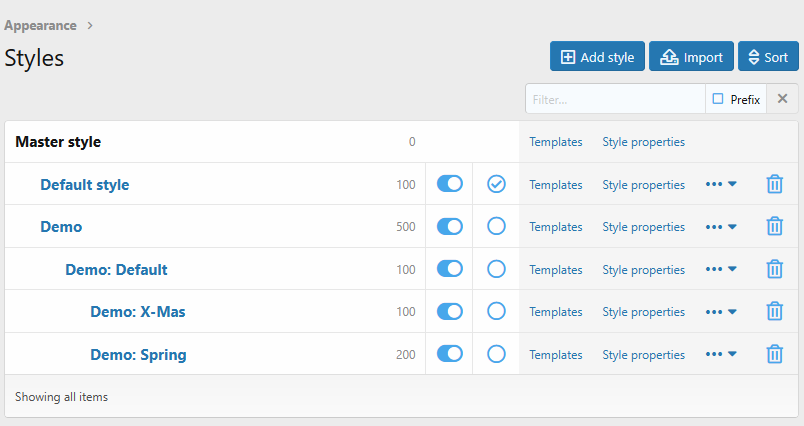Viewport: 804px width, 426px height.
Task: Open Style properties for Demo: X-Mas
Action: [x=643, y=312]
